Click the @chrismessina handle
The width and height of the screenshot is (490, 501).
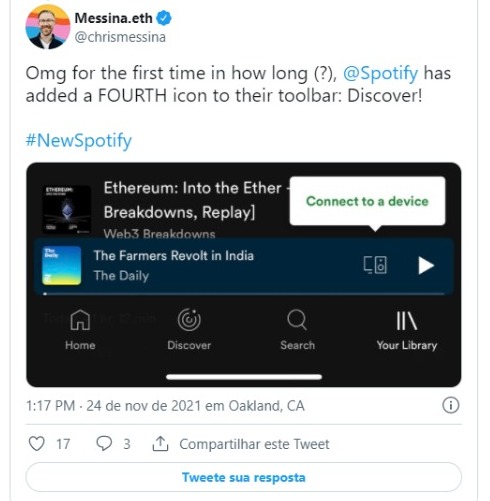[x=120, y=37]
